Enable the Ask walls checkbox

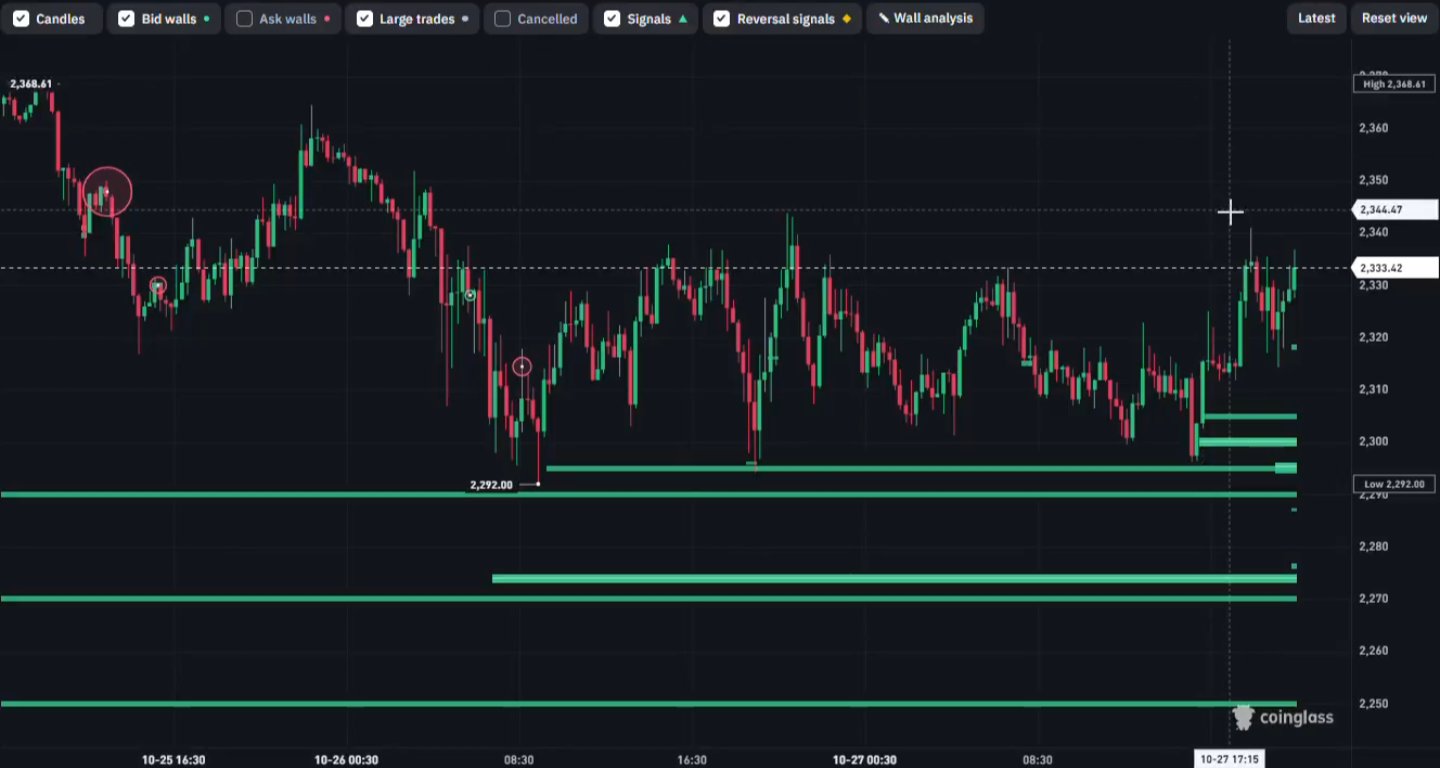[244, 19]
